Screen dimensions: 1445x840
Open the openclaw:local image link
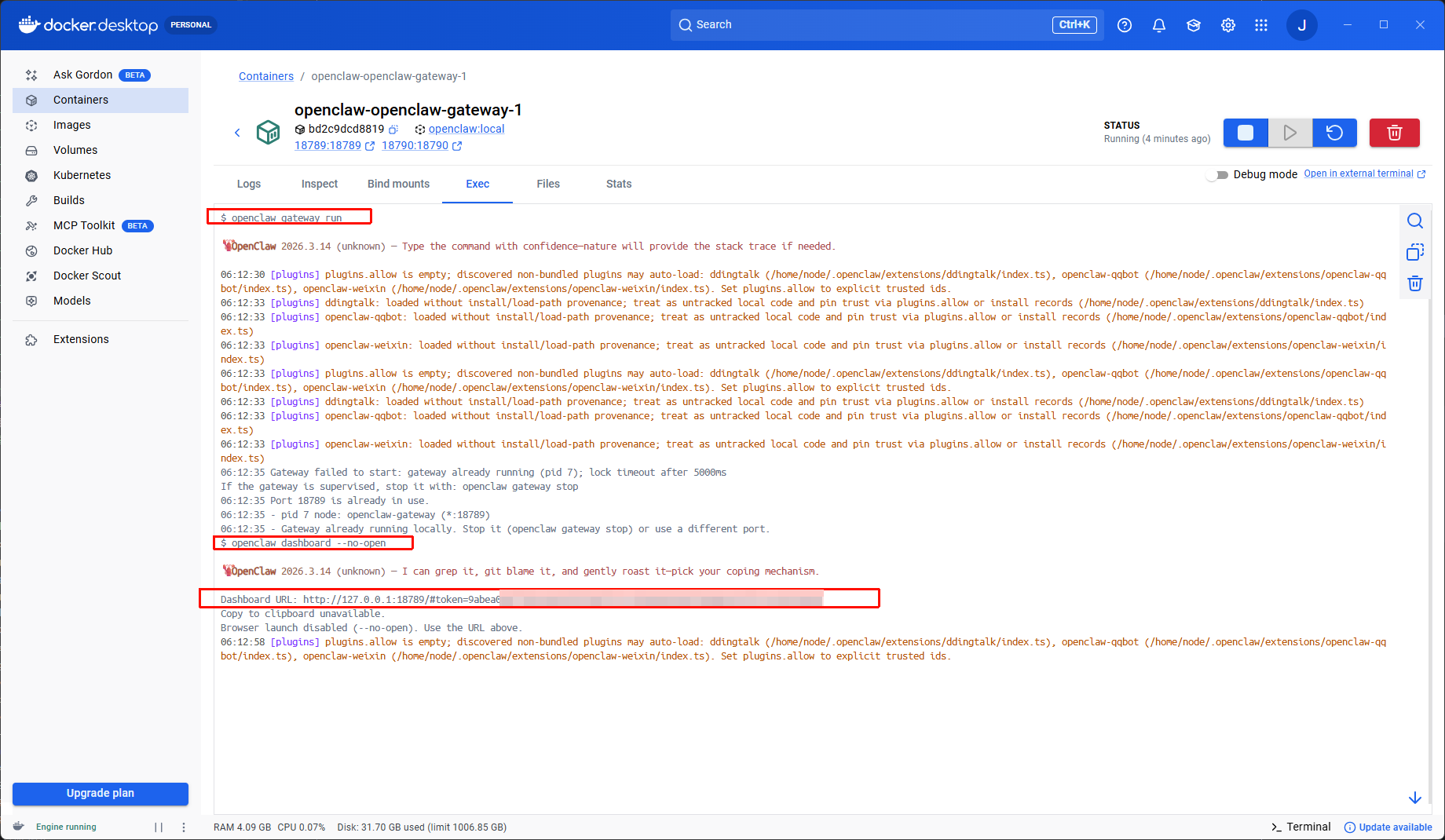[466, 129]
